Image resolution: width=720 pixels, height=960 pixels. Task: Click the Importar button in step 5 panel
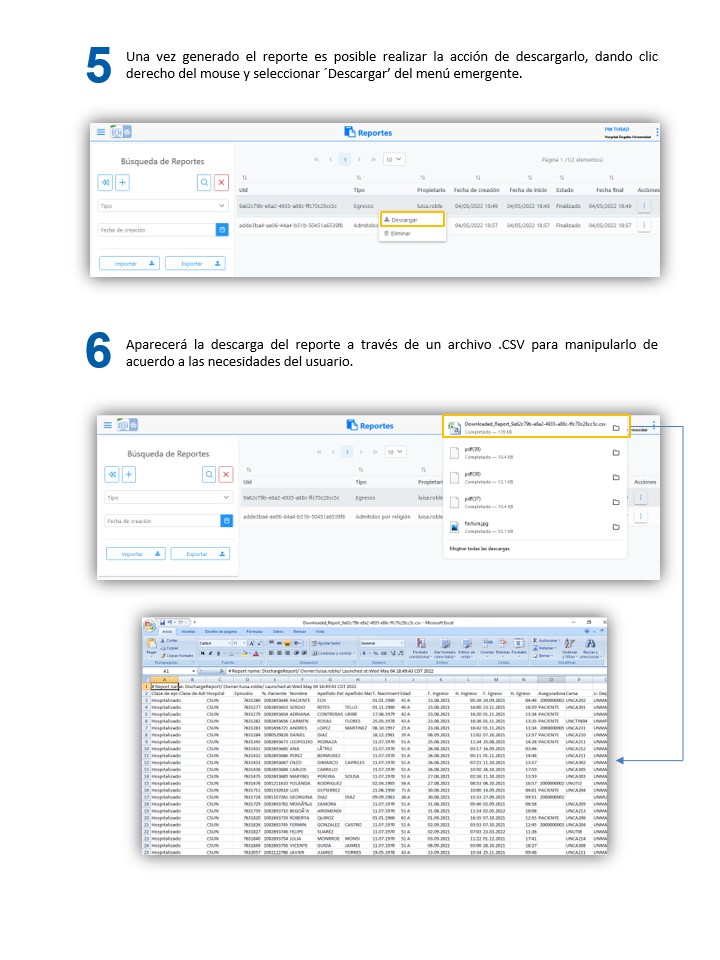pos(130,264)
